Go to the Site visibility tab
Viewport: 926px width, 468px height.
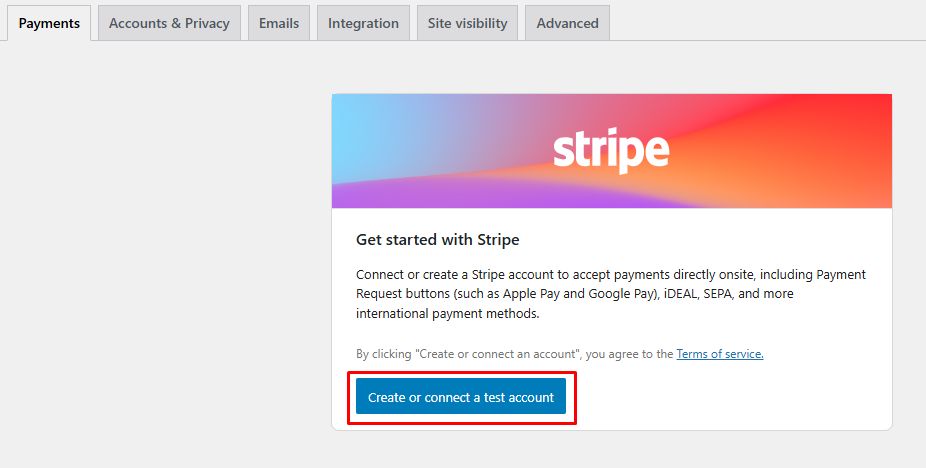click(x=467, y=23)
